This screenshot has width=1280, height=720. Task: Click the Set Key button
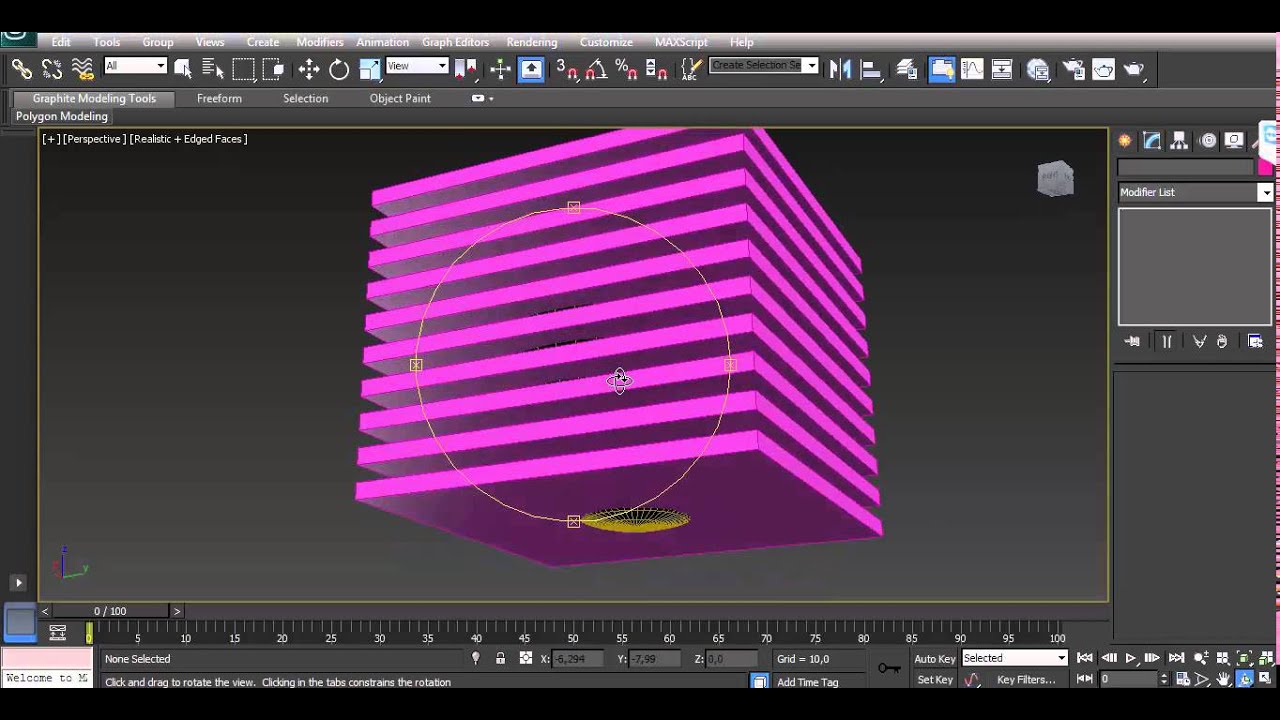tap(935, 680)
